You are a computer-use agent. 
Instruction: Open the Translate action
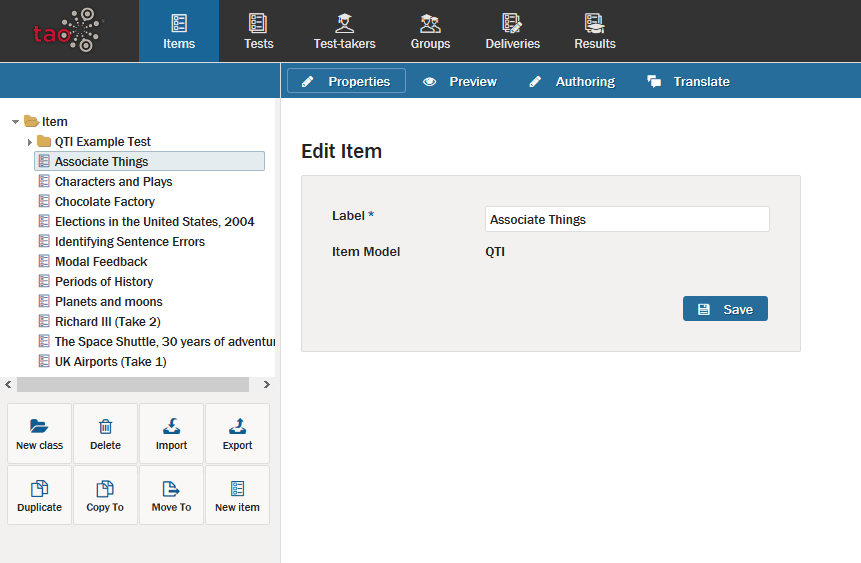tap(688, 82)
